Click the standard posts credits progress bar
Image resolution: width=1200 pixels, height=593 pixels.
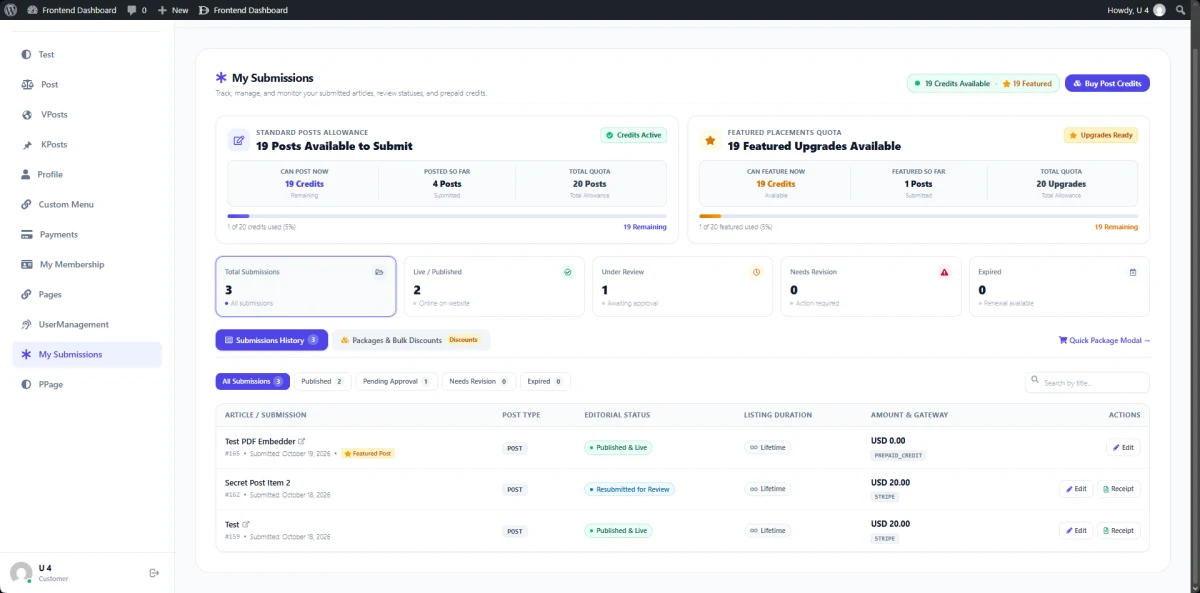coord(447,216)
